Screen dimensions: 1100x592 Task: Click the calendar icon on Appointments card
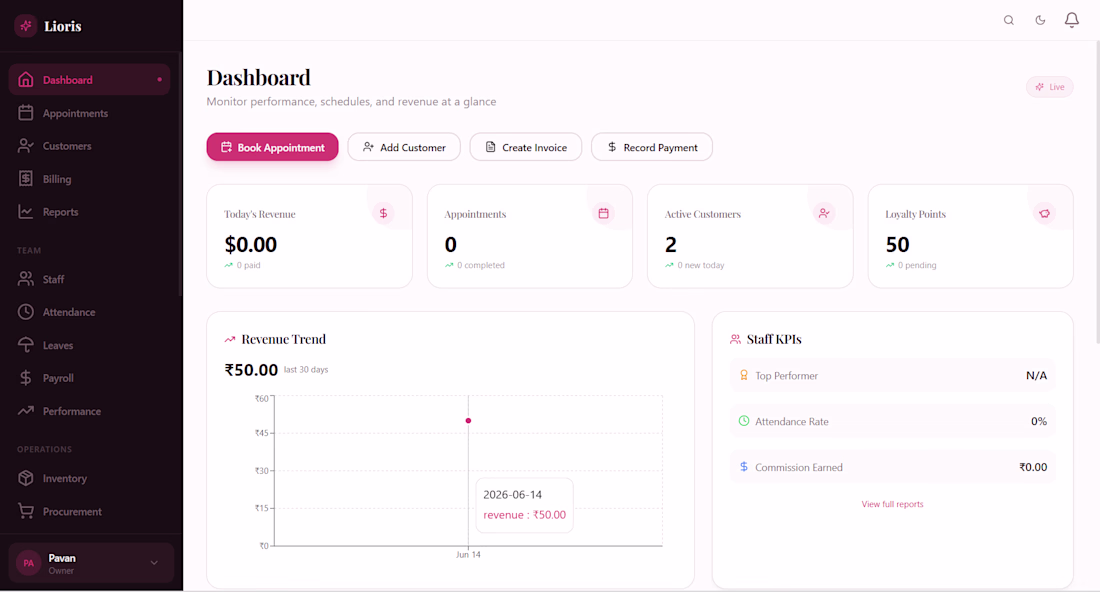603,213
